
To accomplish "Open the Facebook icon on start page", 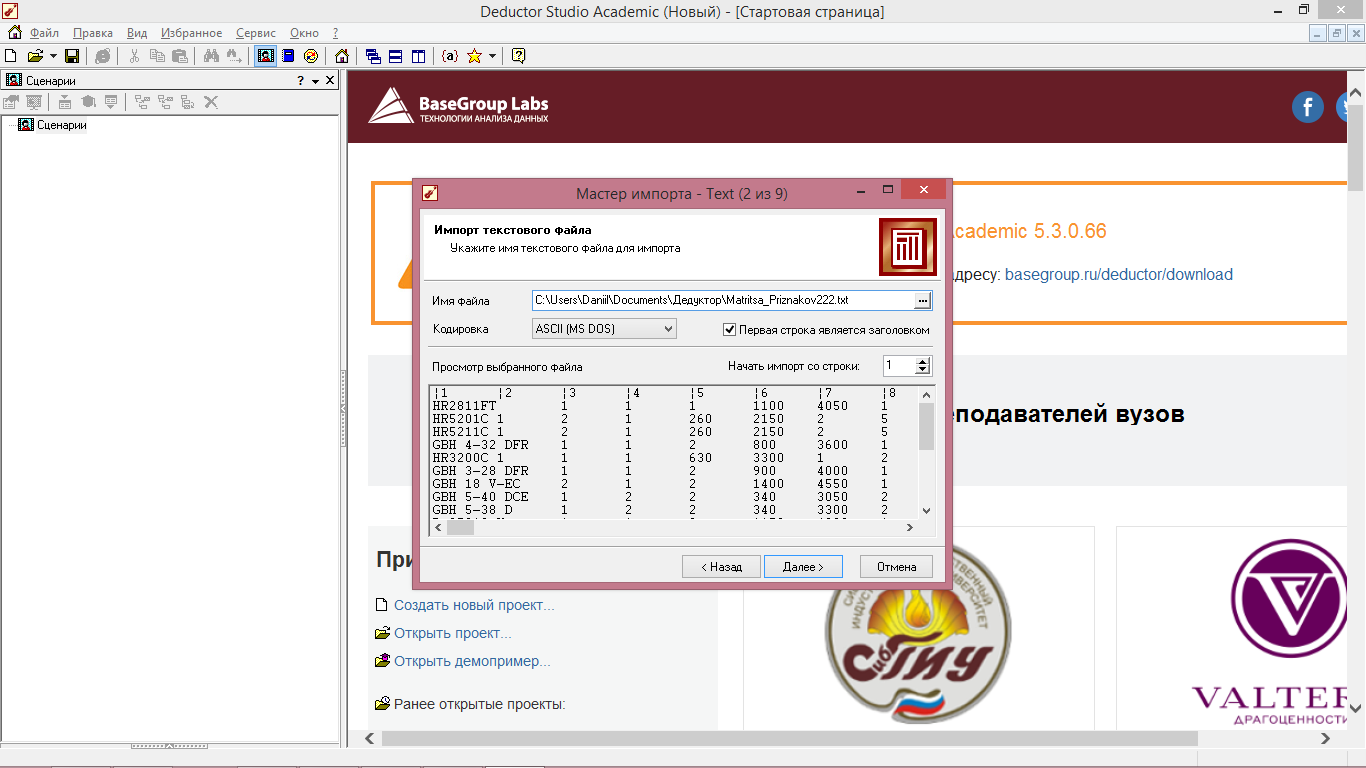I will click(x=1308, y=107).
